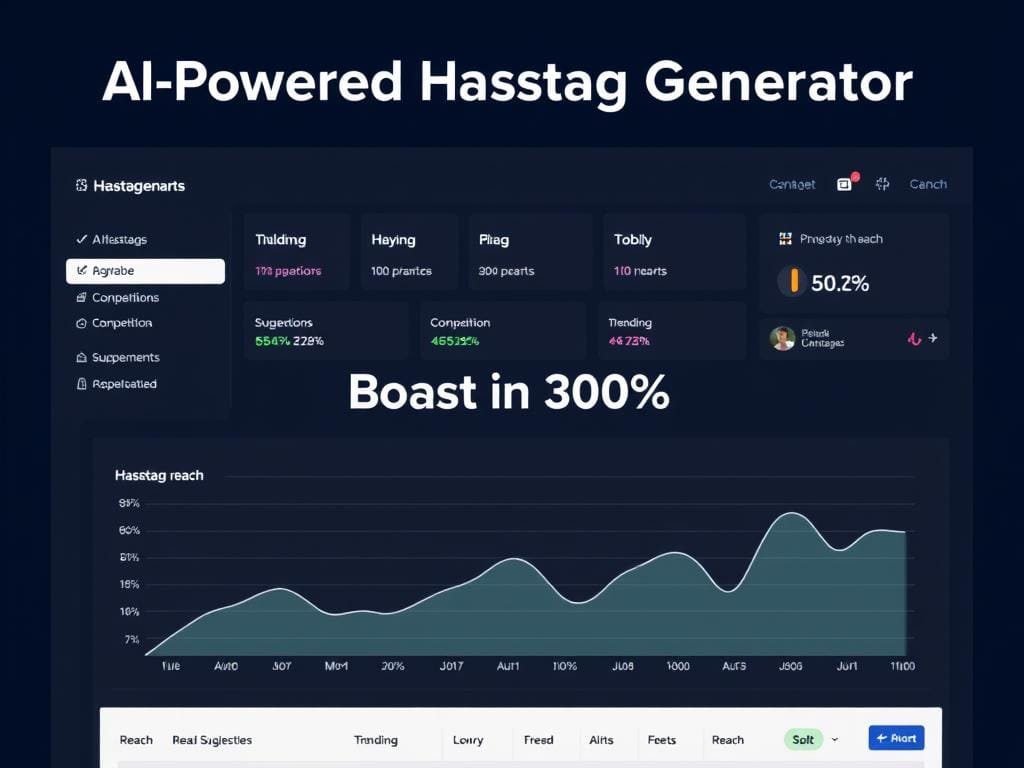Screen dimensions: 1024x768
Task: Toggle the green Solt pill
Action: pyautogui.click(x=802, y=740)
